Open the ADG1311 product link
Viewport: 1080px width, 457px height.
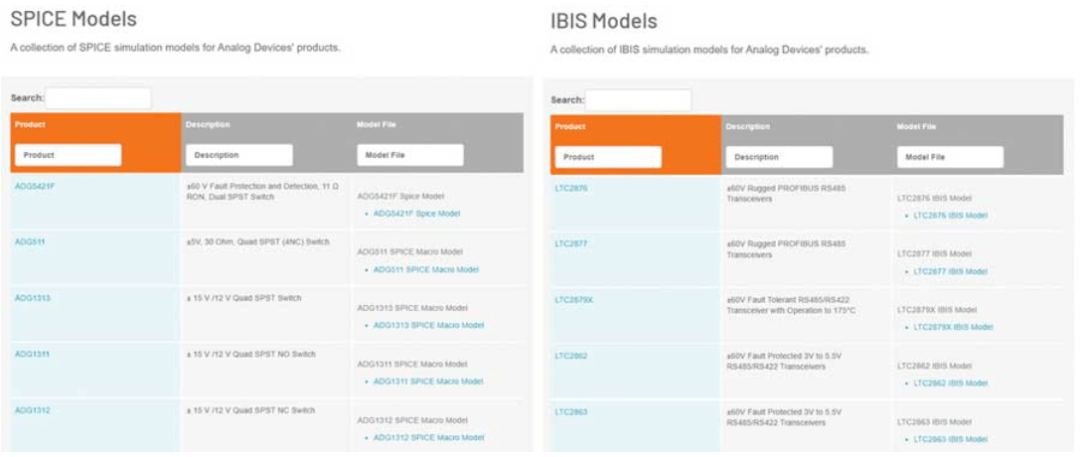click(32, 354)
